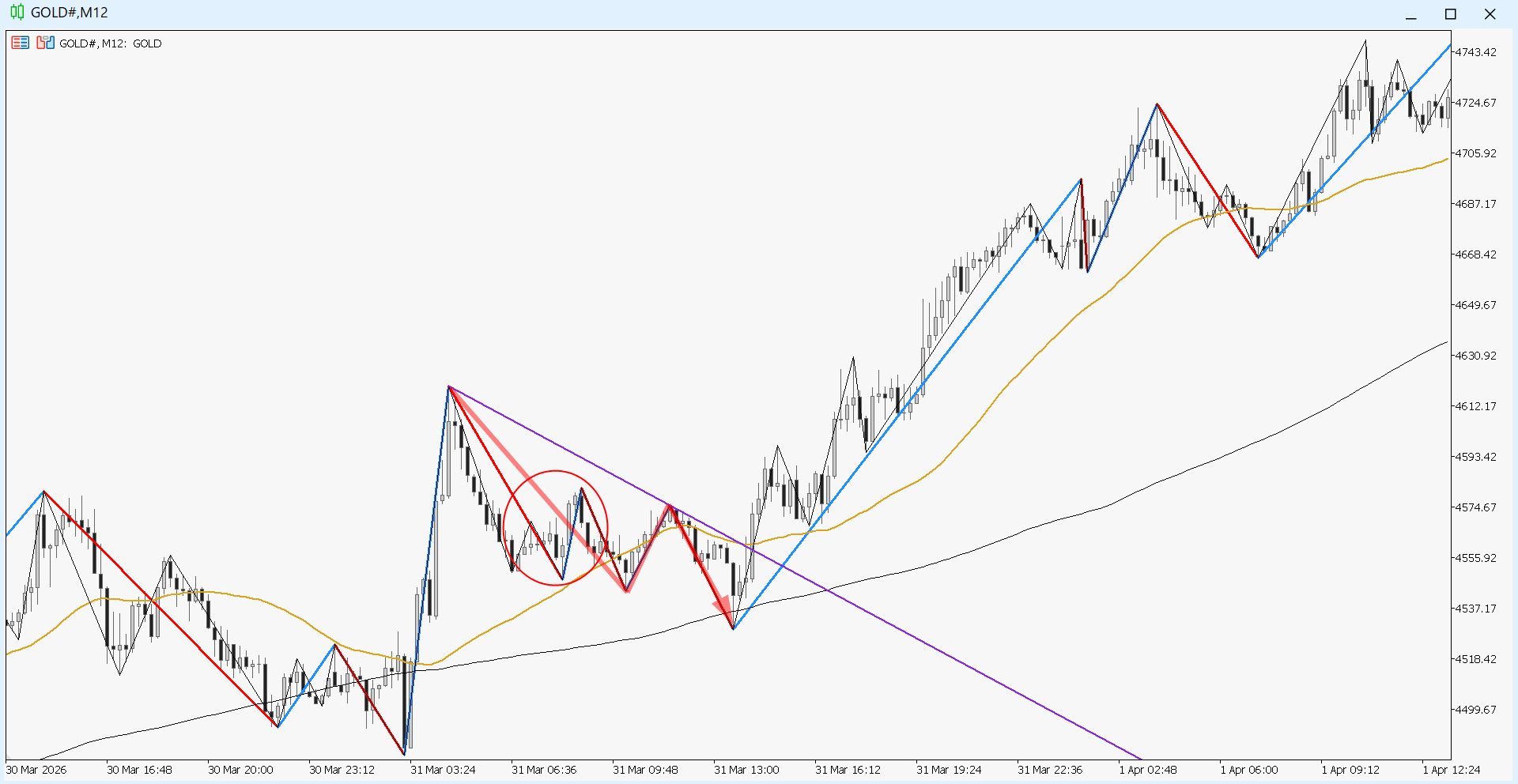Click the 'GOLD#, M12: GOLD' chart label
This screenshot has height=784, width=1518.
click(111, 43)
